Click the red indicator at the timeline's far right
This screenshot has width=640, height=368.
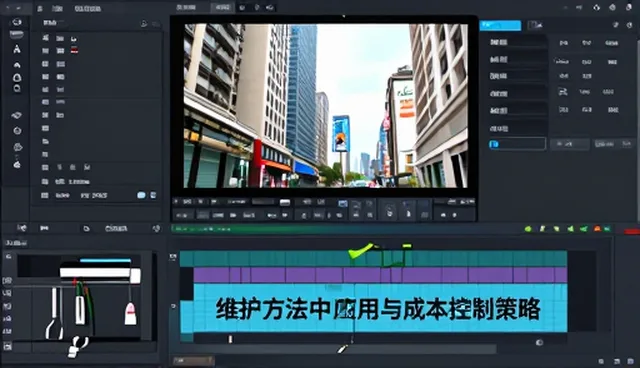[x=632, y=231]
